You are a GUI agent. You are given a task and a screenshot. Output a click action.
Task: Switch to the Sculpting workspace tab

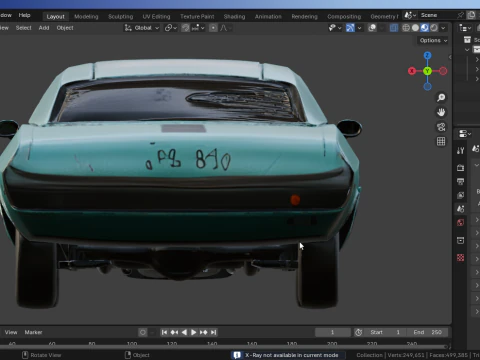click(x=120, y=16)
